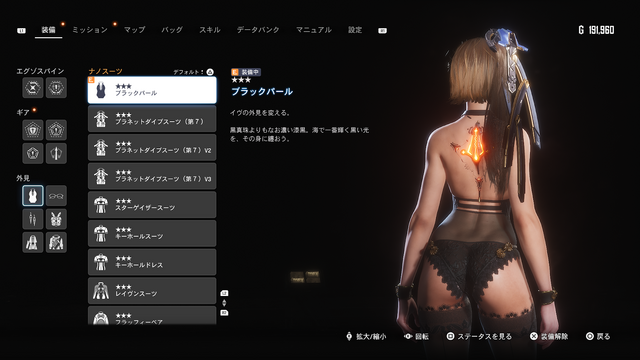The image size is (640, 360).
Task: Click the L1 previous tab icon
Action: point(21,31)
